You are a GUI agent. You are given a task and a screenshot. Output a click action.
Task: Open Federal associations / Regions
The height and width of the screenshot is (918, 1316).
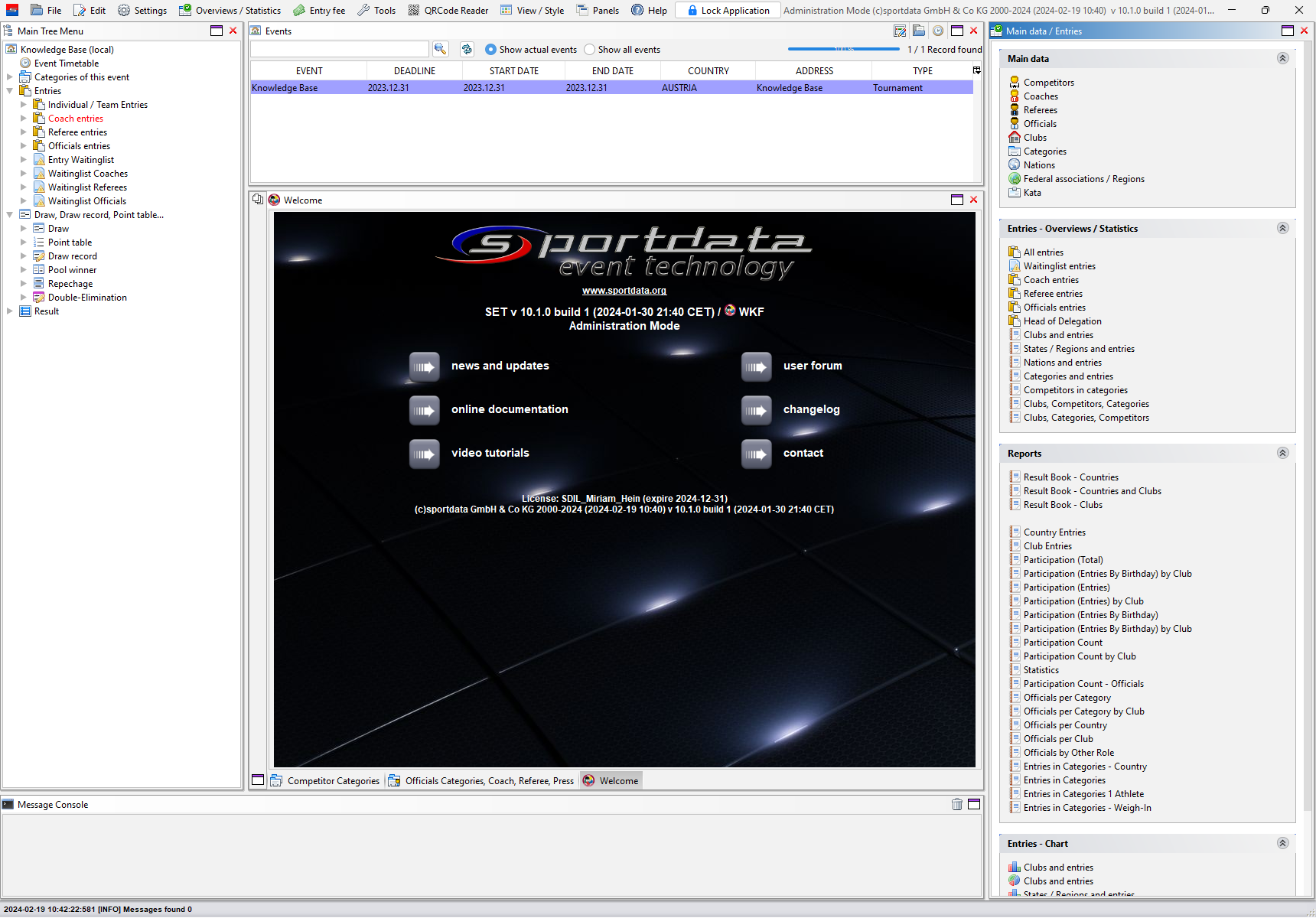coord(1083,179)
